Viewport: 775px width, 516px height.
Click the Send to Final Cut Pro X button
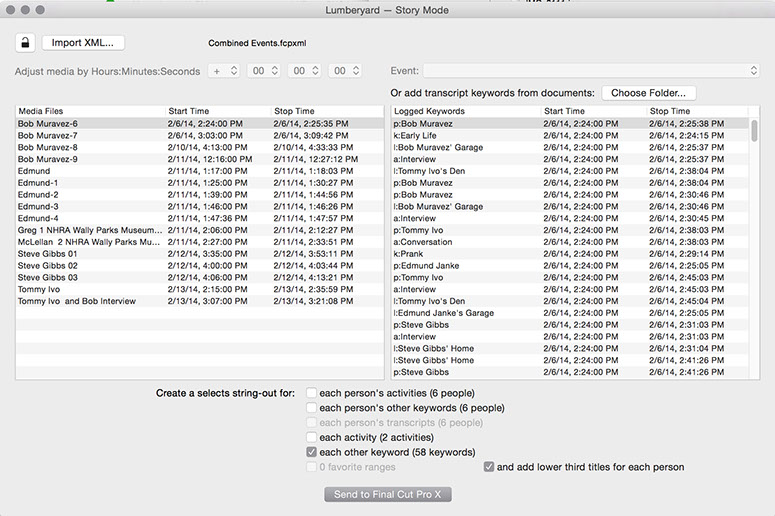pos(388,494)
